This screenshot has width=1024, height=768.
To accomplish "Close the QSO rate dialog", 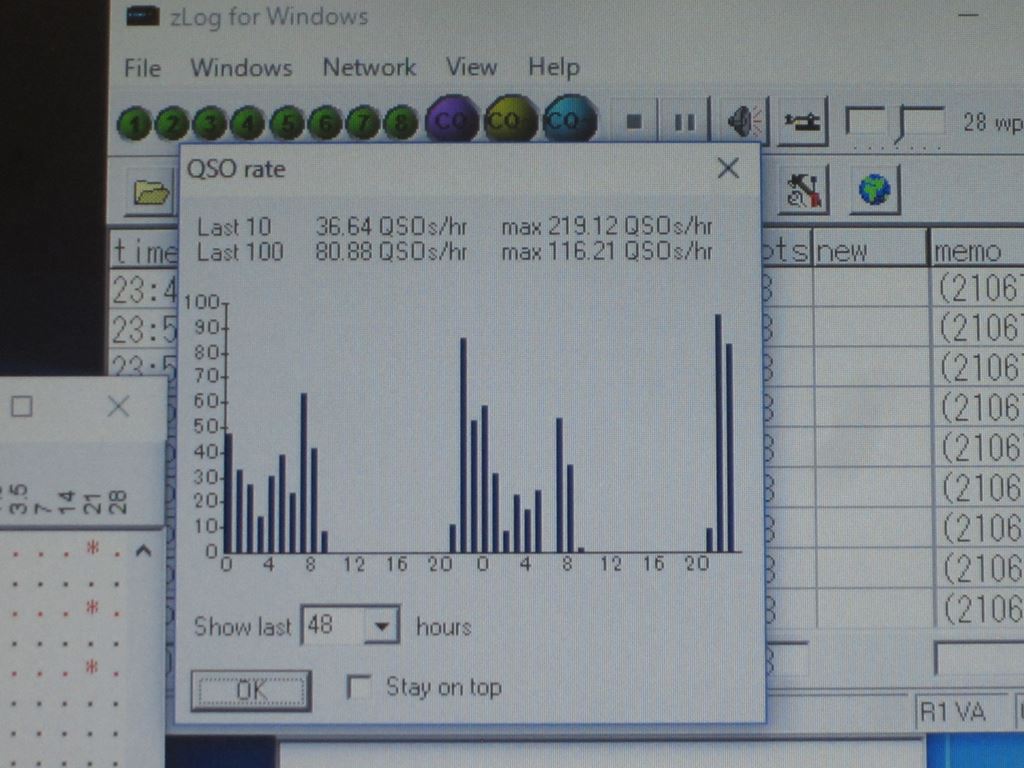I will click(728, 168).
